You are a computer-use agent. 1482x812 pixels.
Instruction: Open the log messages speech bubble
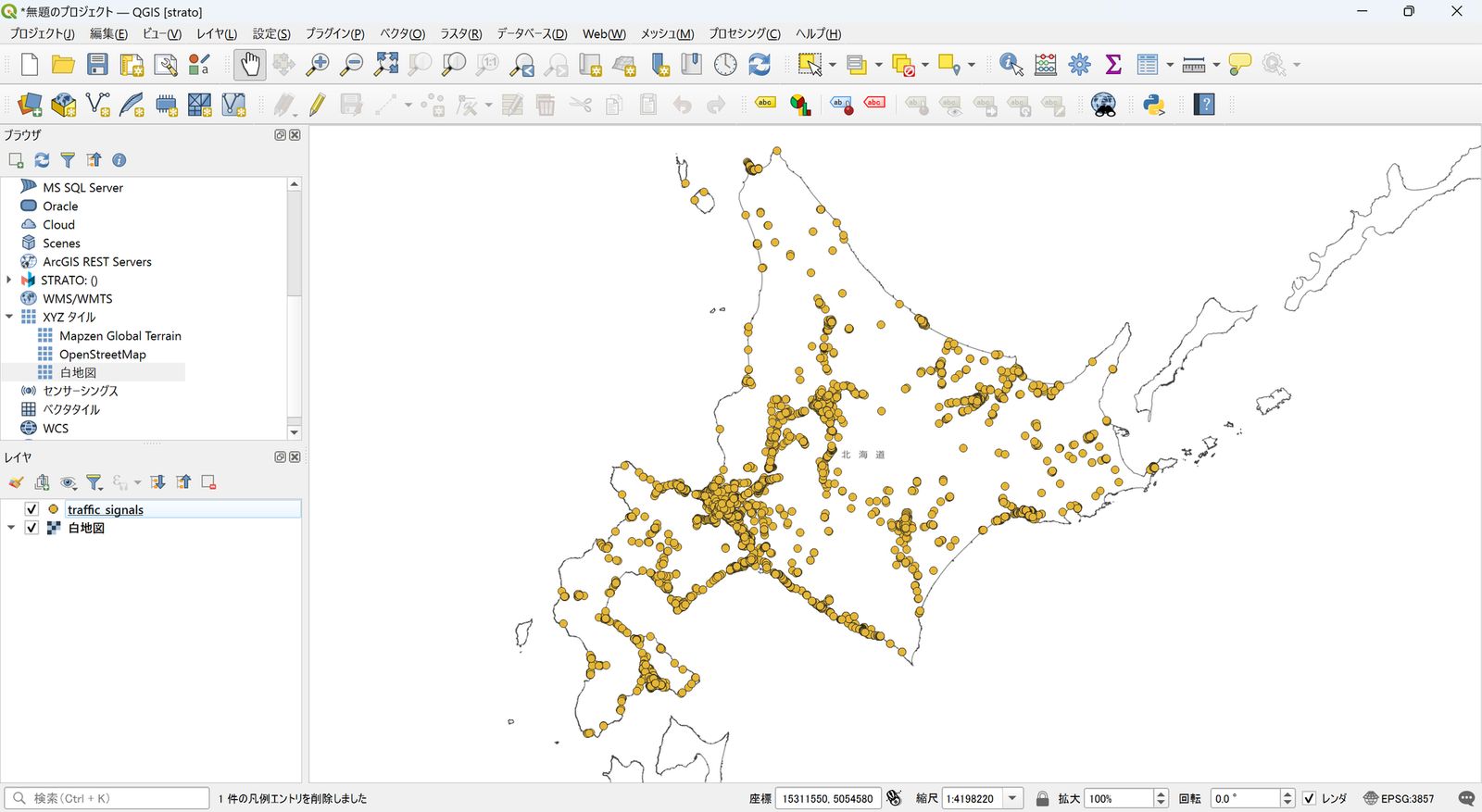pos(1466,798)
